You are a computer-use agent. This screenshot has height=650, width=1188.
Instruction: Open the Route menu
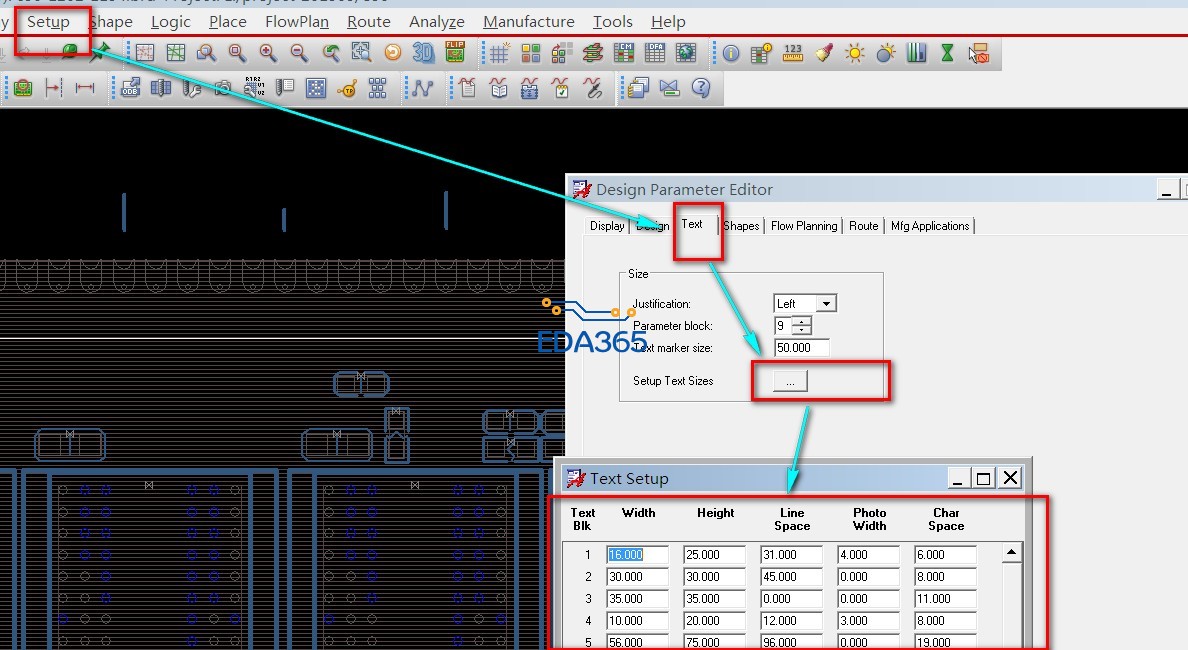[x=368, y=21]
